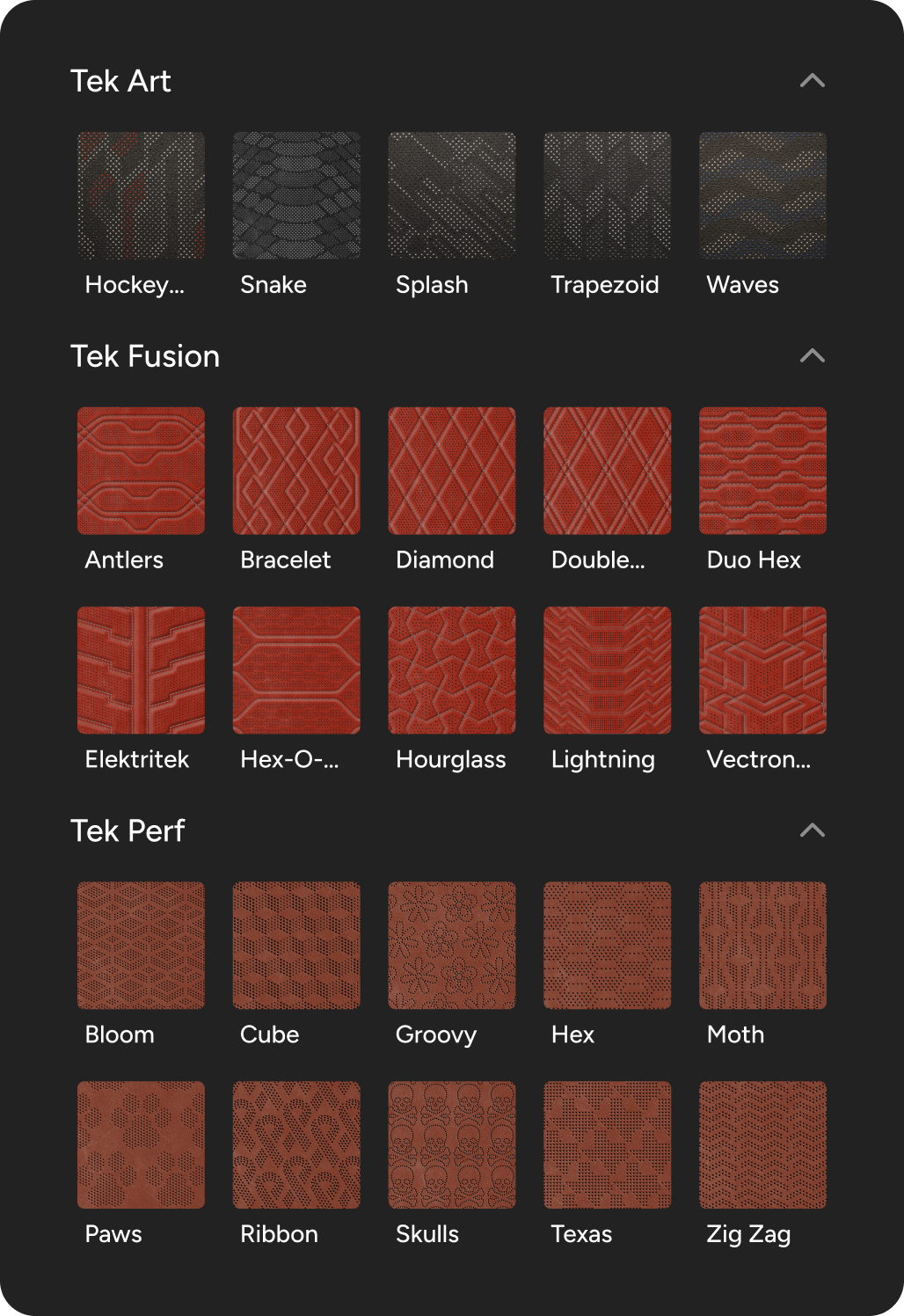This screenshot has width=904, height=1316.
Task: Collapse the Tek Fusion section
Action: (812, 356)
